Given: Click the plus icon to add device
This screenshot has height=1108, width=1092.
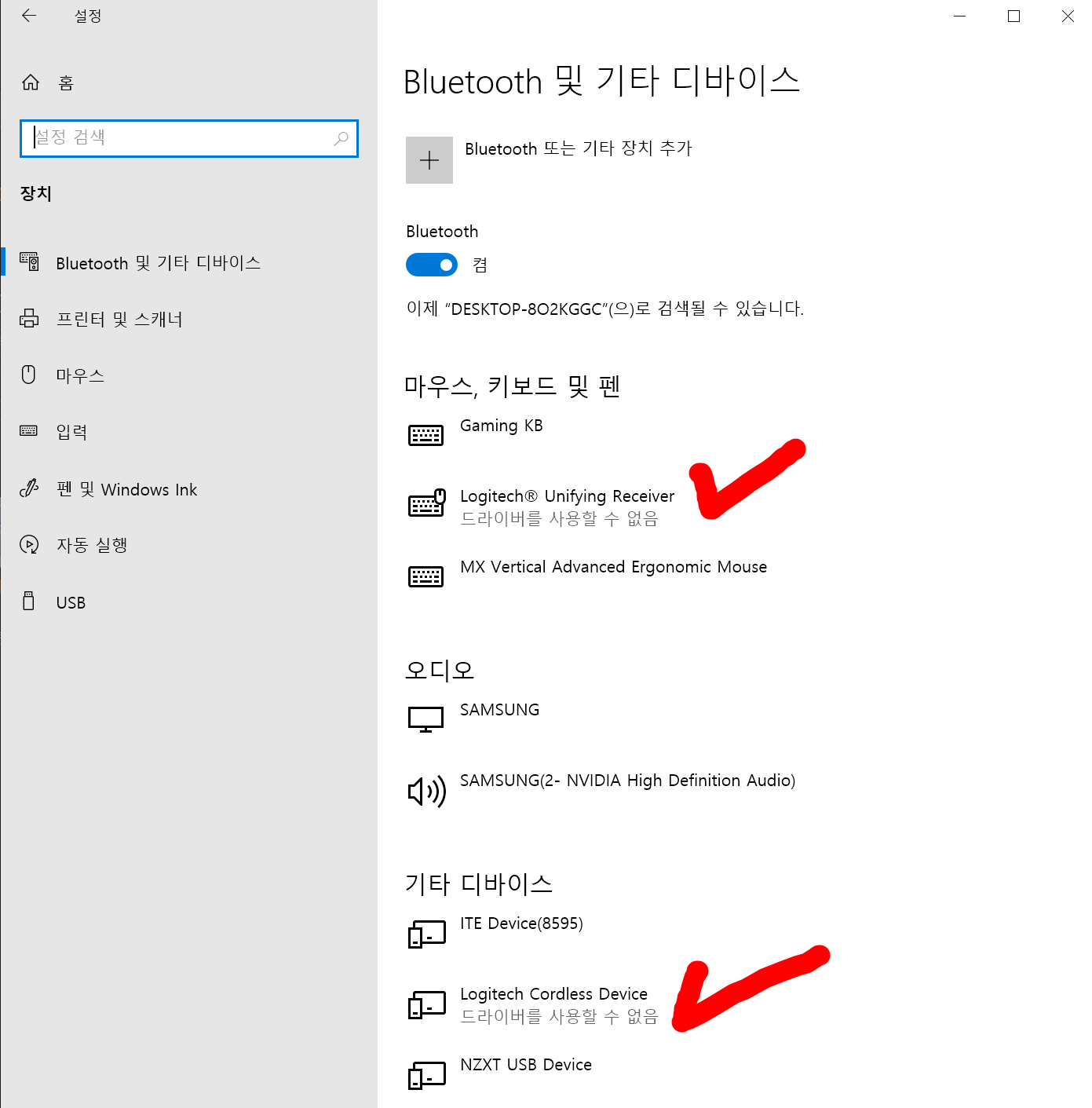Looking at the screenshot, I should pyautogui.click(x=429, y=160).
